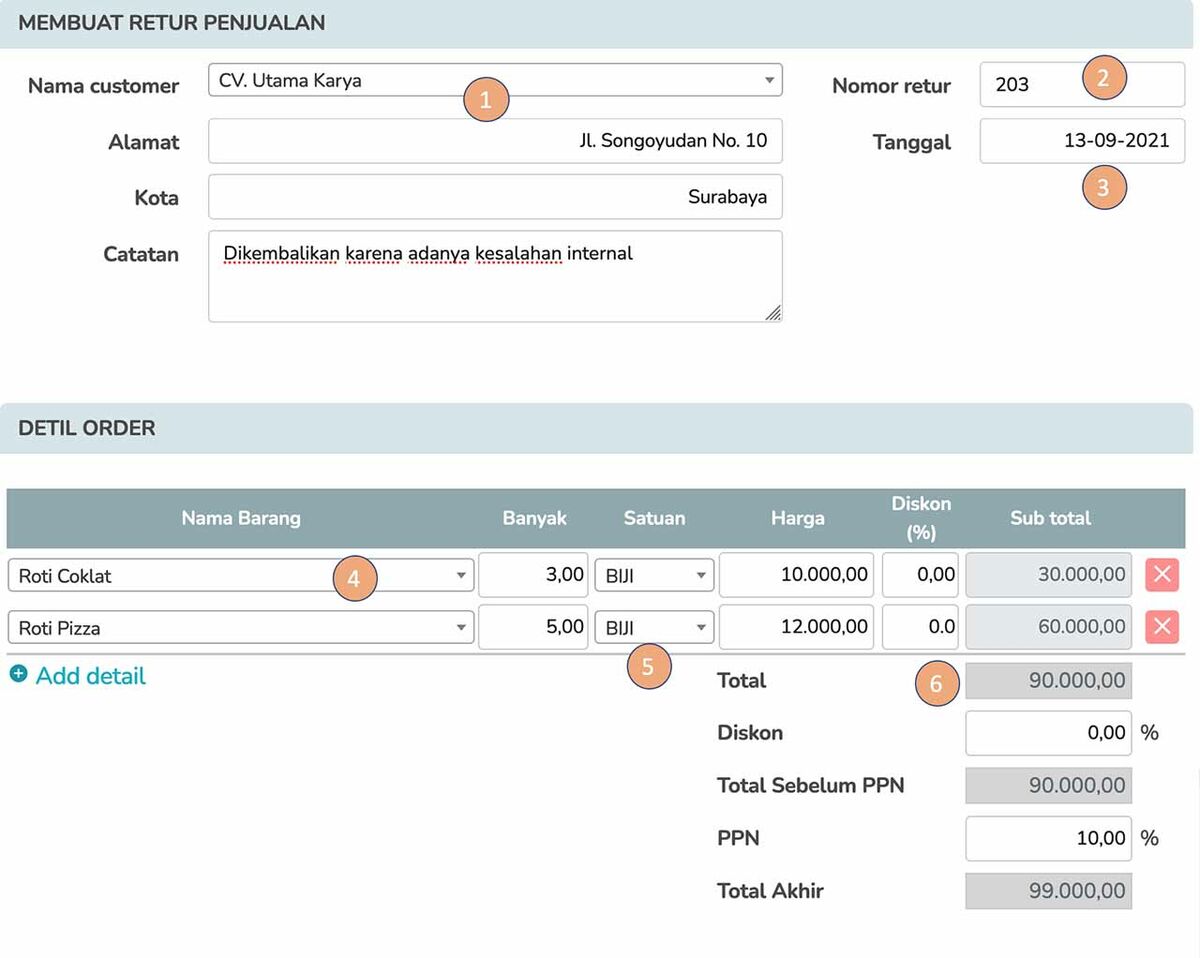
Task: Click the Harga field for Roti Pizza
Action: [796, 627]
